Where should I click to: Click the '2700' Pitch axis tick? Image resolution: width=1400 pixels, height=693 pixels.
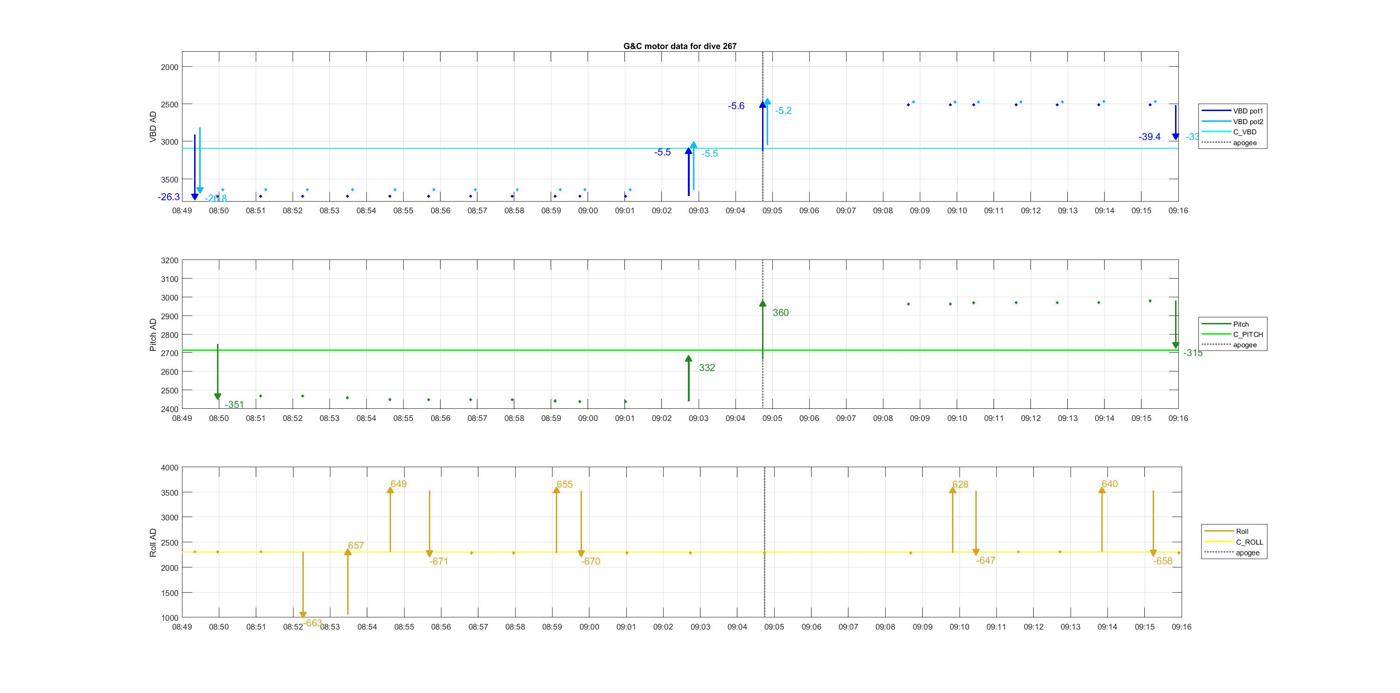[168, 353]
